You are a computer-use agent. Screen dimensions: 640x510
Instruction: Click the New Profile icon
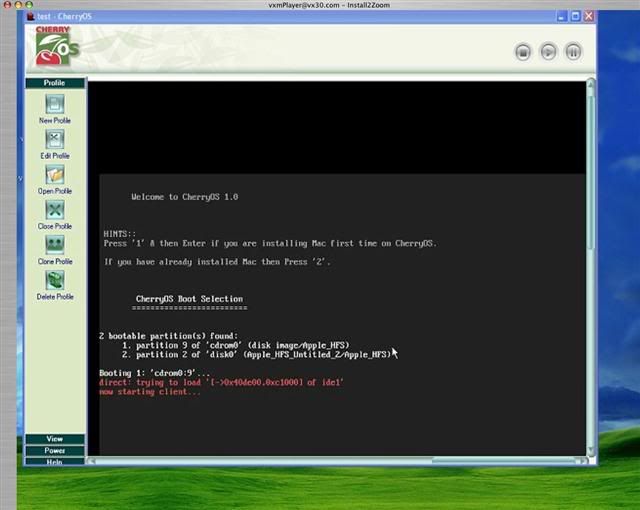click(x=55, y=104)
